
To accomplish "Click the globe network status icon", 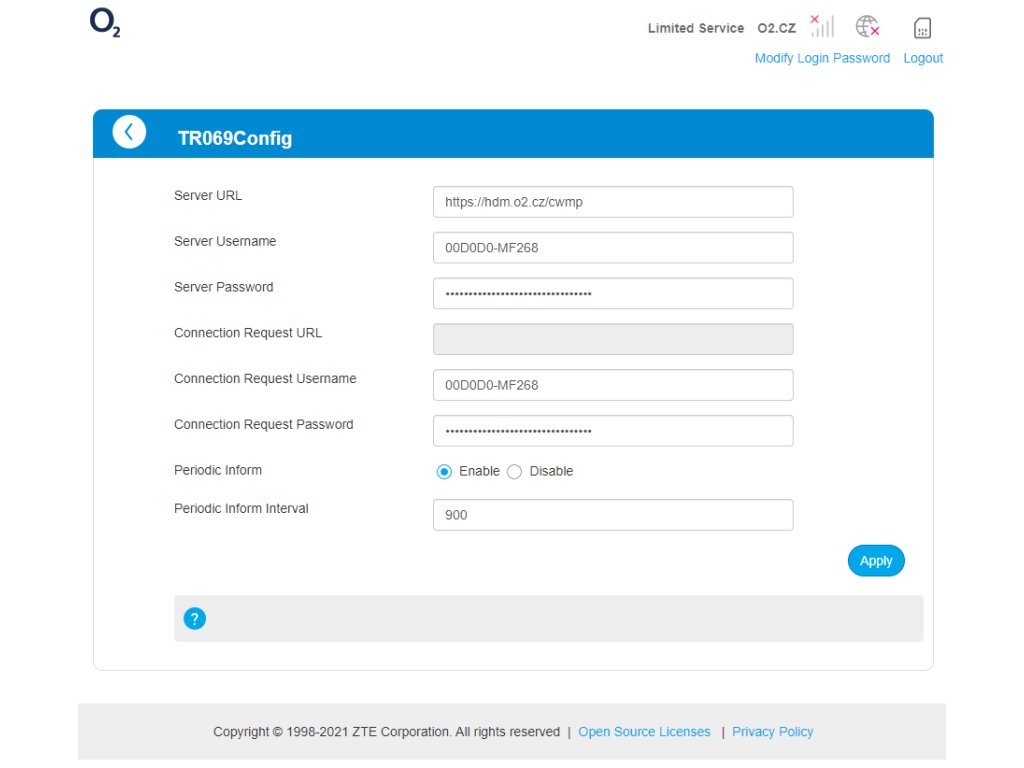I will [x=867, y=27].
